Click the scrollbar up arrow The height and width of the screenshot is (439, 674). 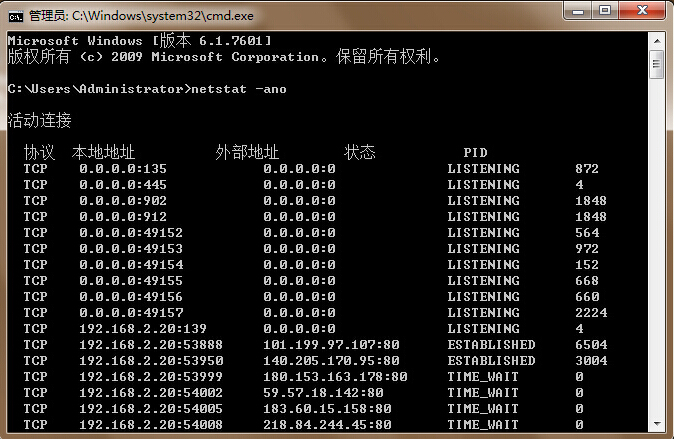[656, 40]
